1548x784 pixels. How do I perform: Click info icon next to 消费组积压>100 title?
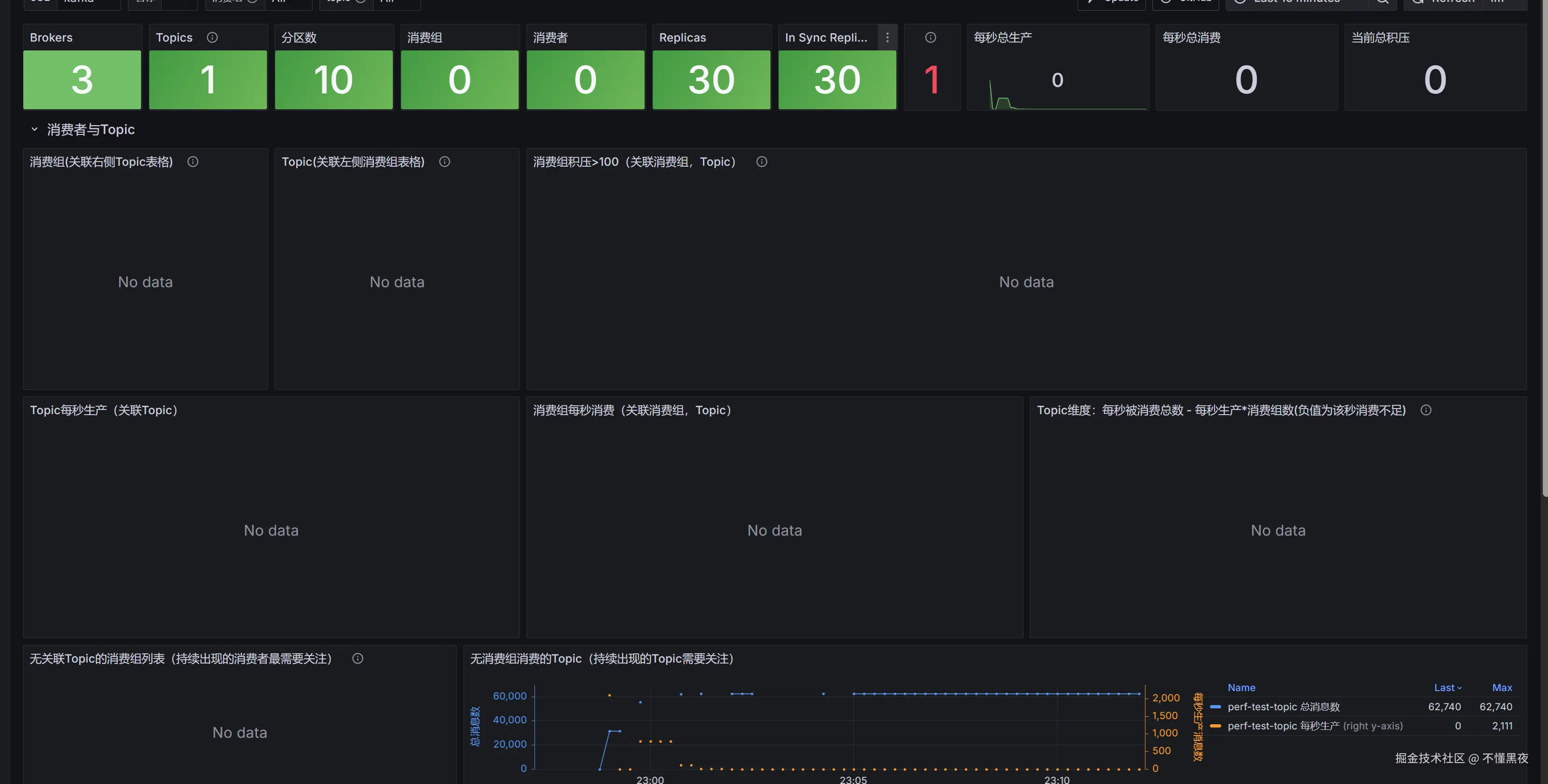click(x=761, y=162)
